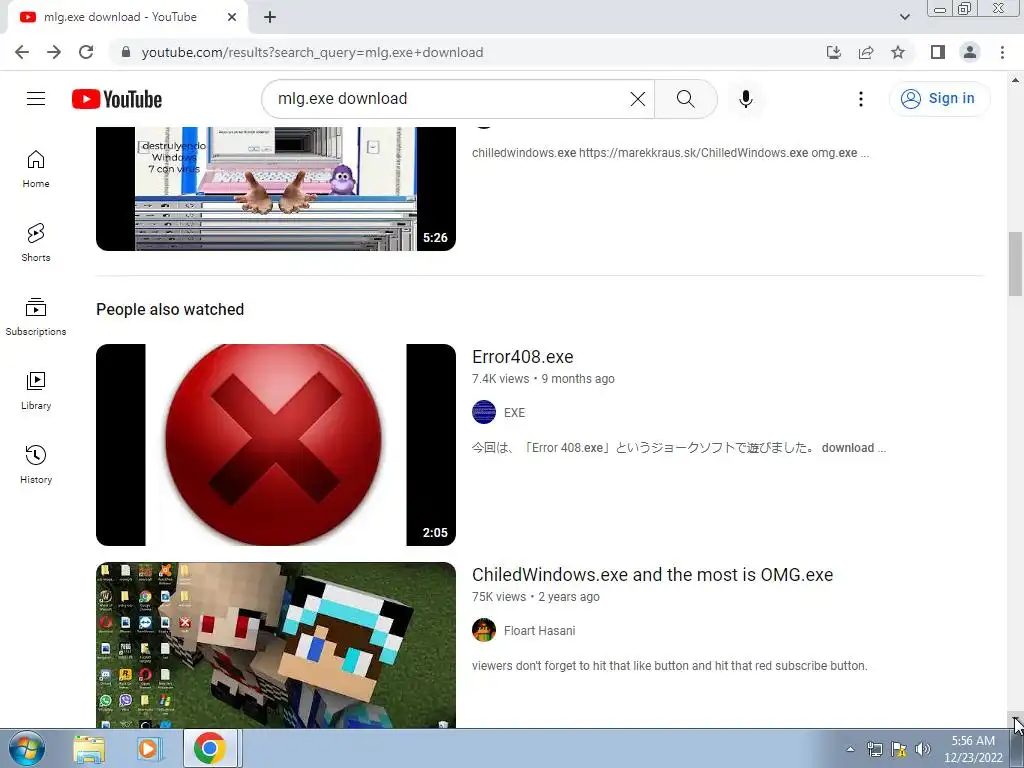The height and width of the screenshot is (768, 1024).
Task: Click the volume speaker tray icon
Action: tap(923, 749)
